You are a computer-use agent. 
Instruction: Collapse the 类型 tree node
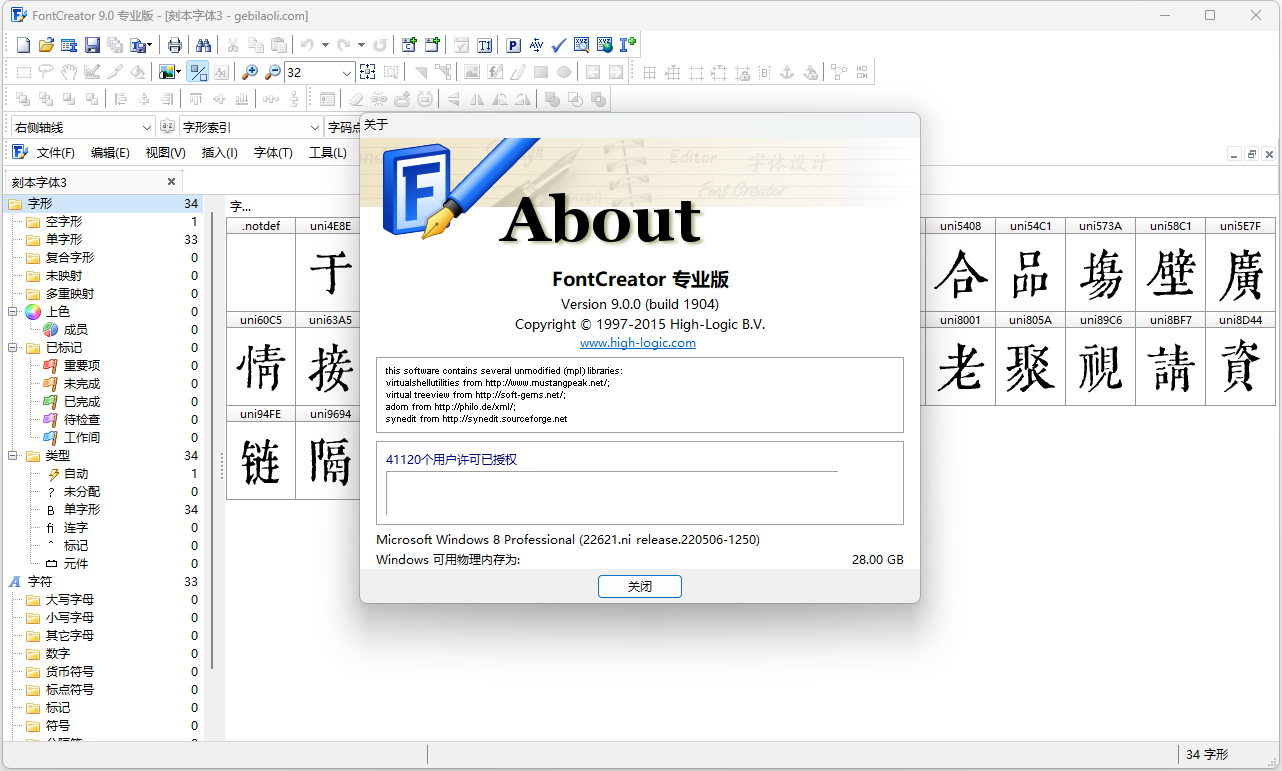tap(14, 456)
